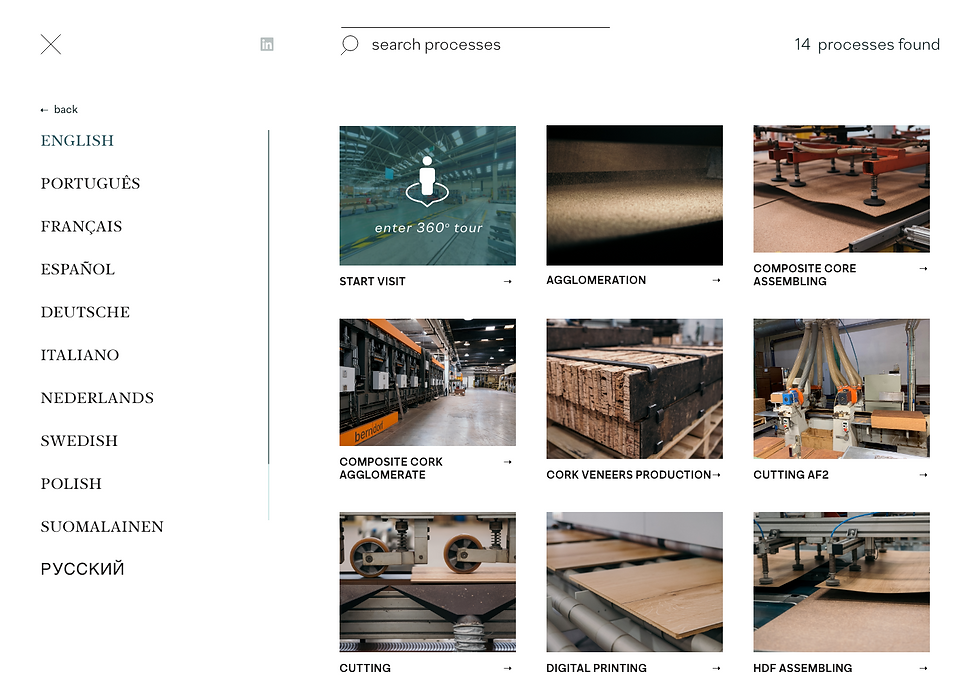980x687 pixels.
Task: Open Composite Core Assembling thumbnail
Action: (841, 189)
